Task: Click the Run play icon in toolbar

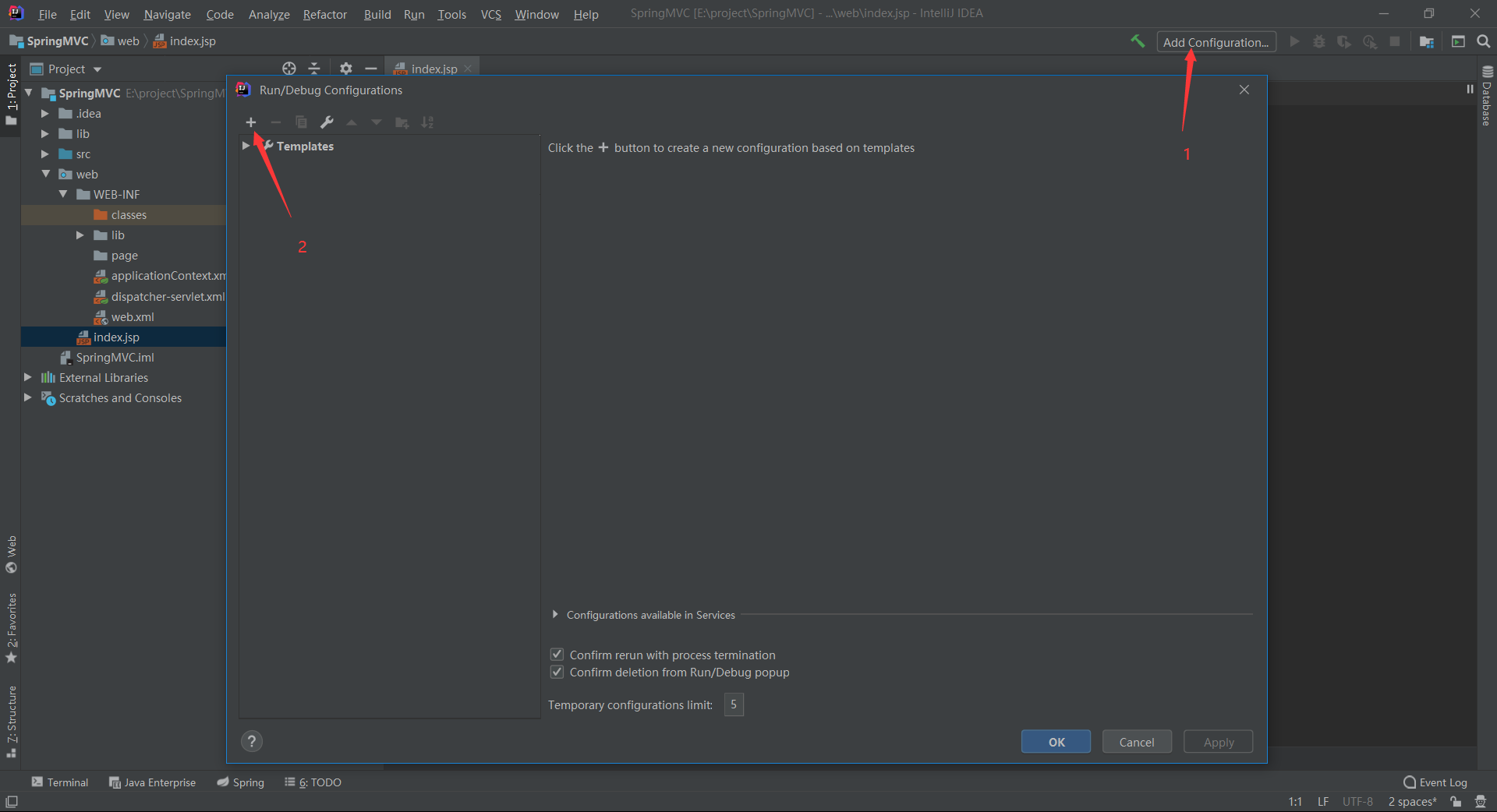Action: 1294,41
